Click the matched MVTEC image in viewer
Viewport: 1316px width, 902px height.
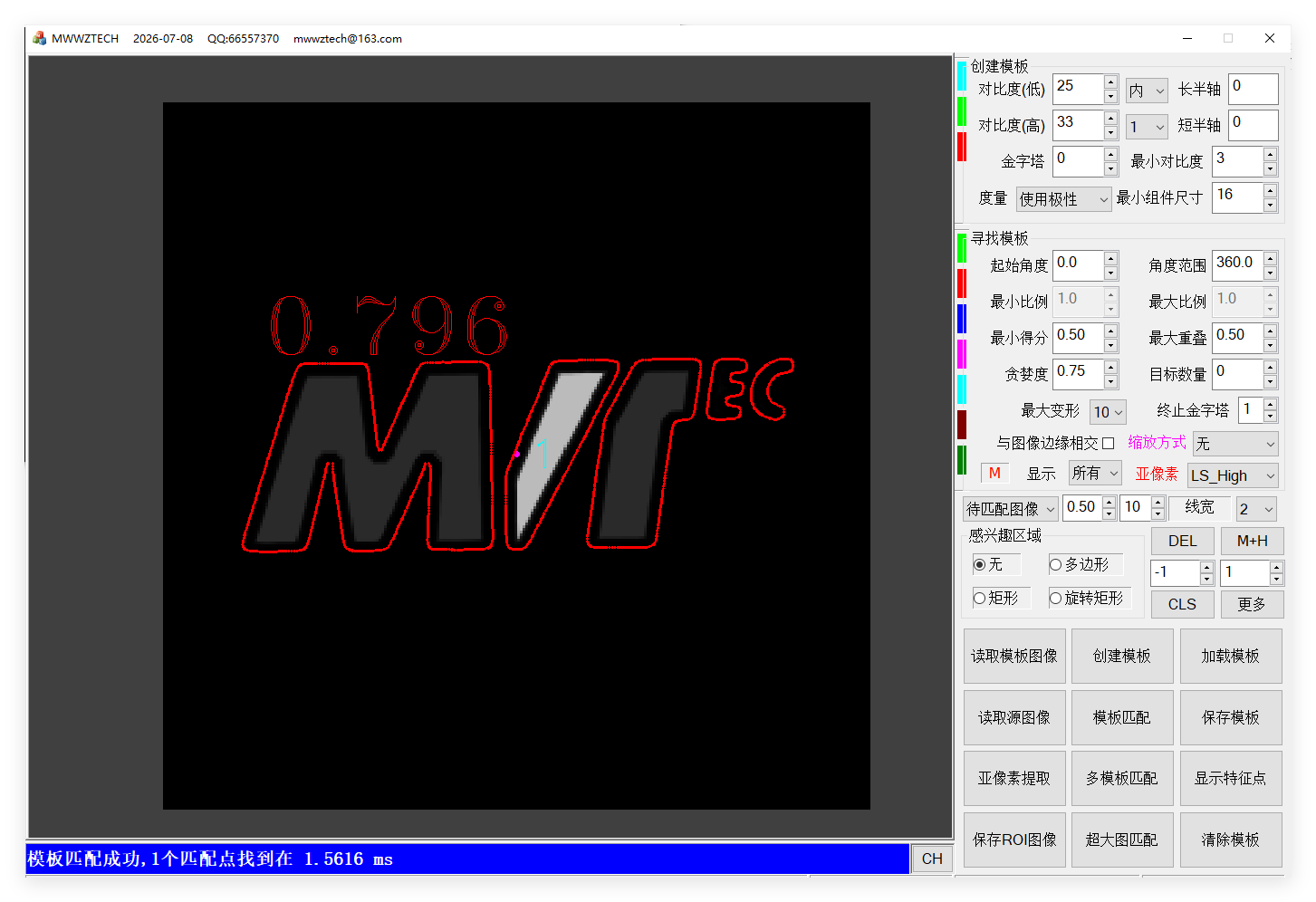(x=516, y=456)
